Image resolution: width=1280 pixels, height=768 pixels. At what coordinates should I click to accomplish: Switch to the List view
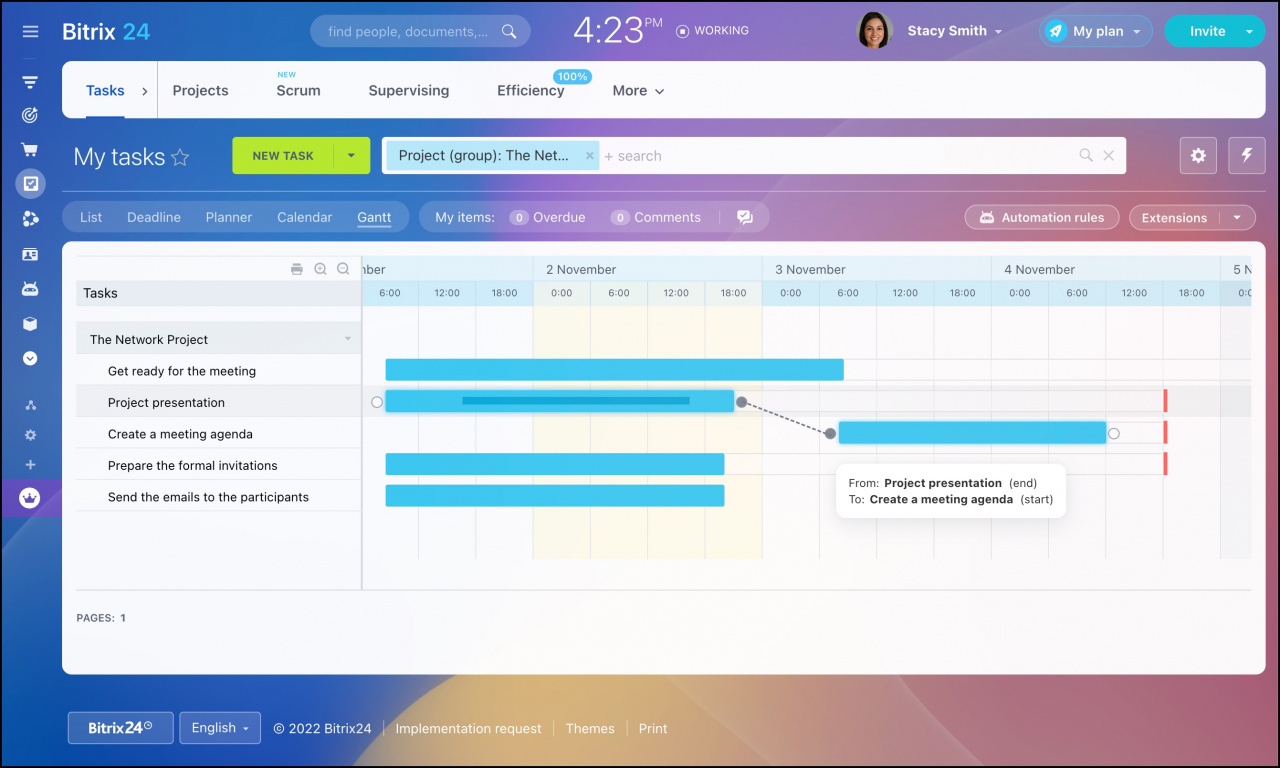coord(91,217)
